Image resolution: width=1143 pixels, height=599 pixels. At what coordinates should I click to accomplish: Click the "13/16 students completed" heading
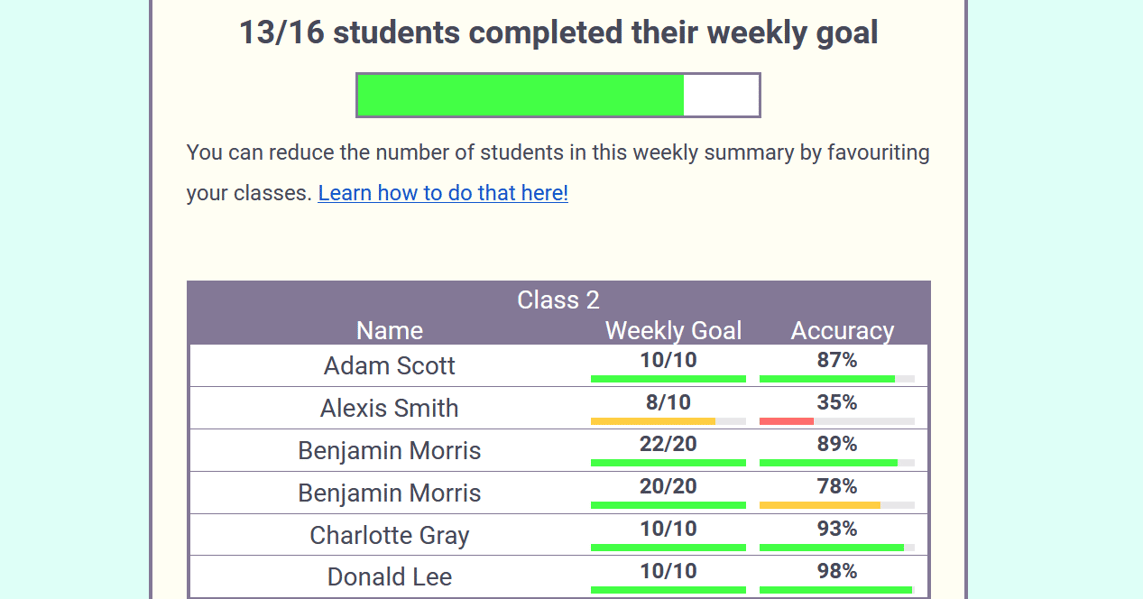pos(558,33)
